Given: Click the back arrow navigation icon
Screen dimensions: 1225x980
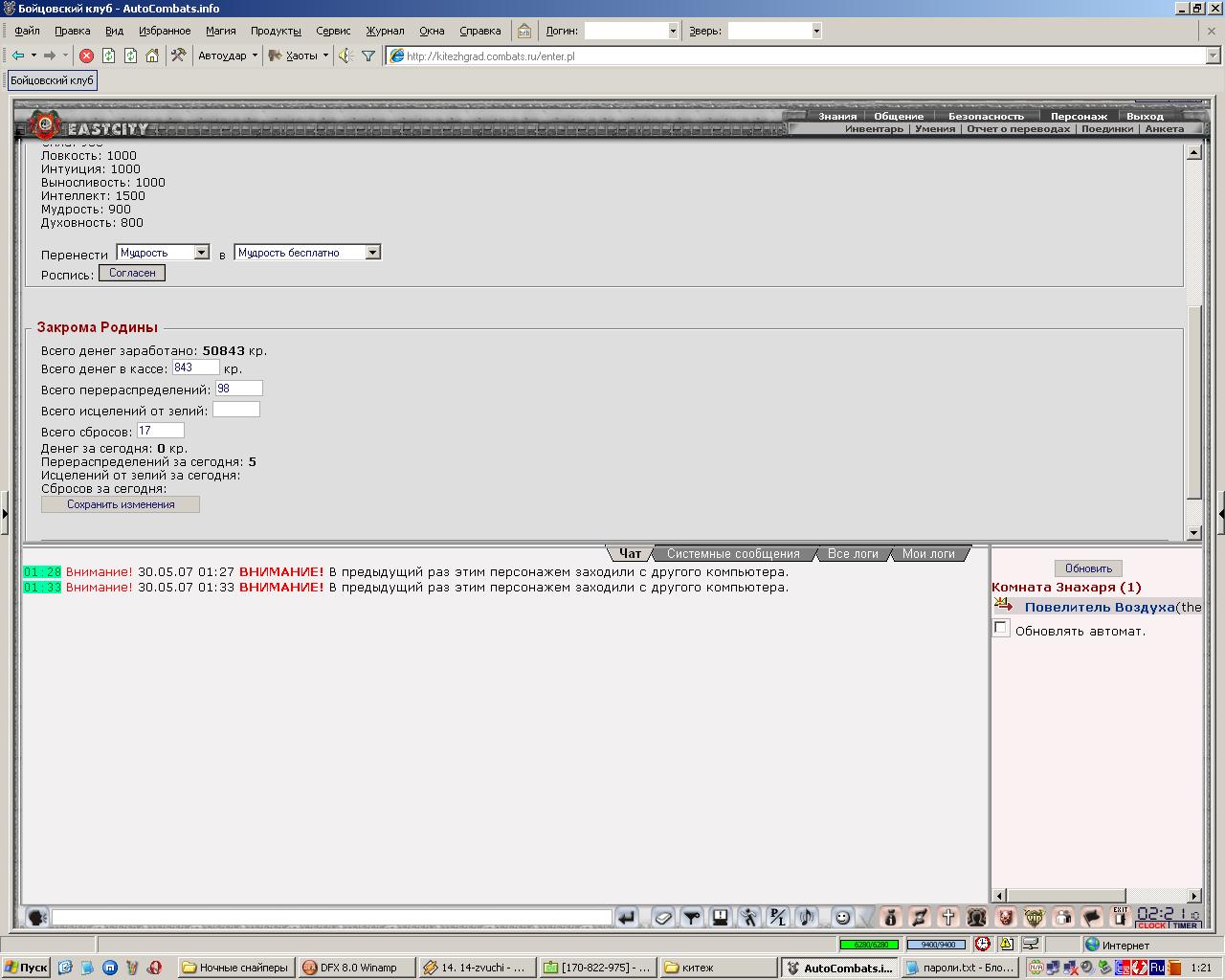Looking at the screenshot, I should click(17, 56).
